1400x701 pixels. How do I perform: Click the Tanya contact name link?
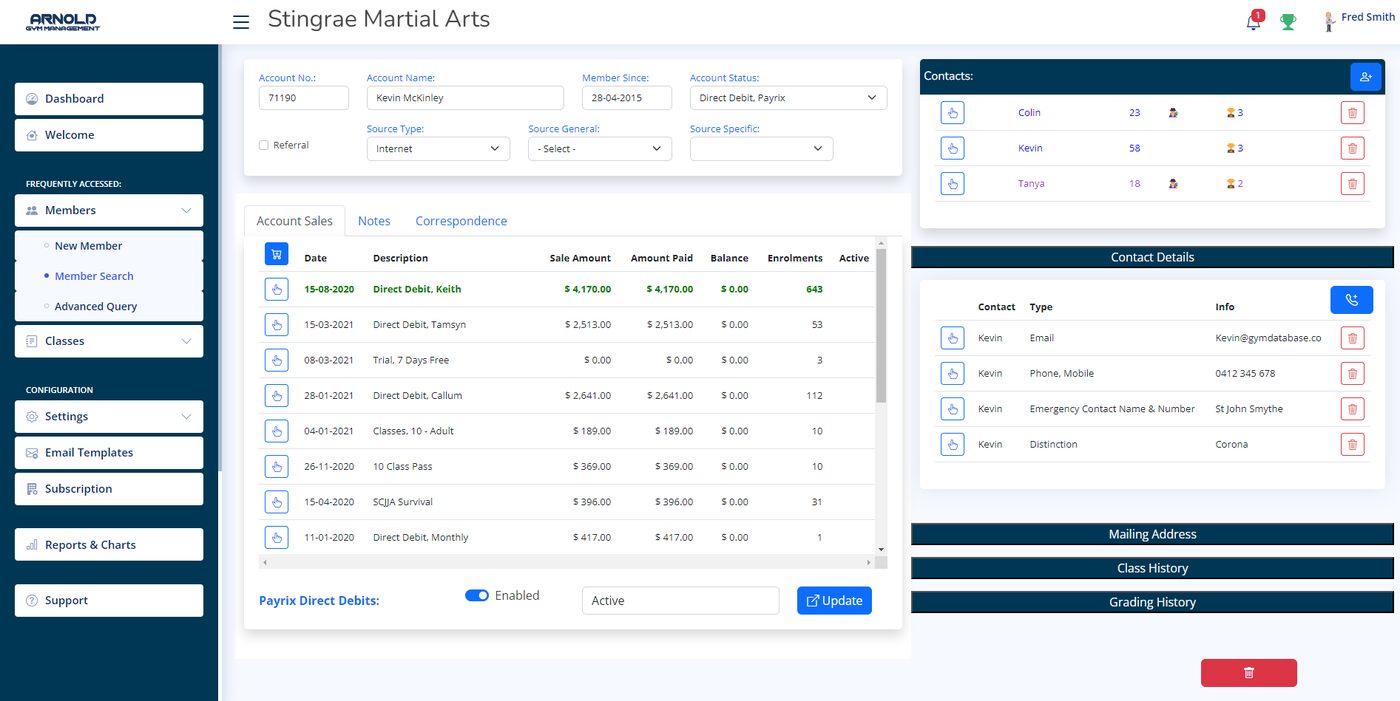[1030, 184]
